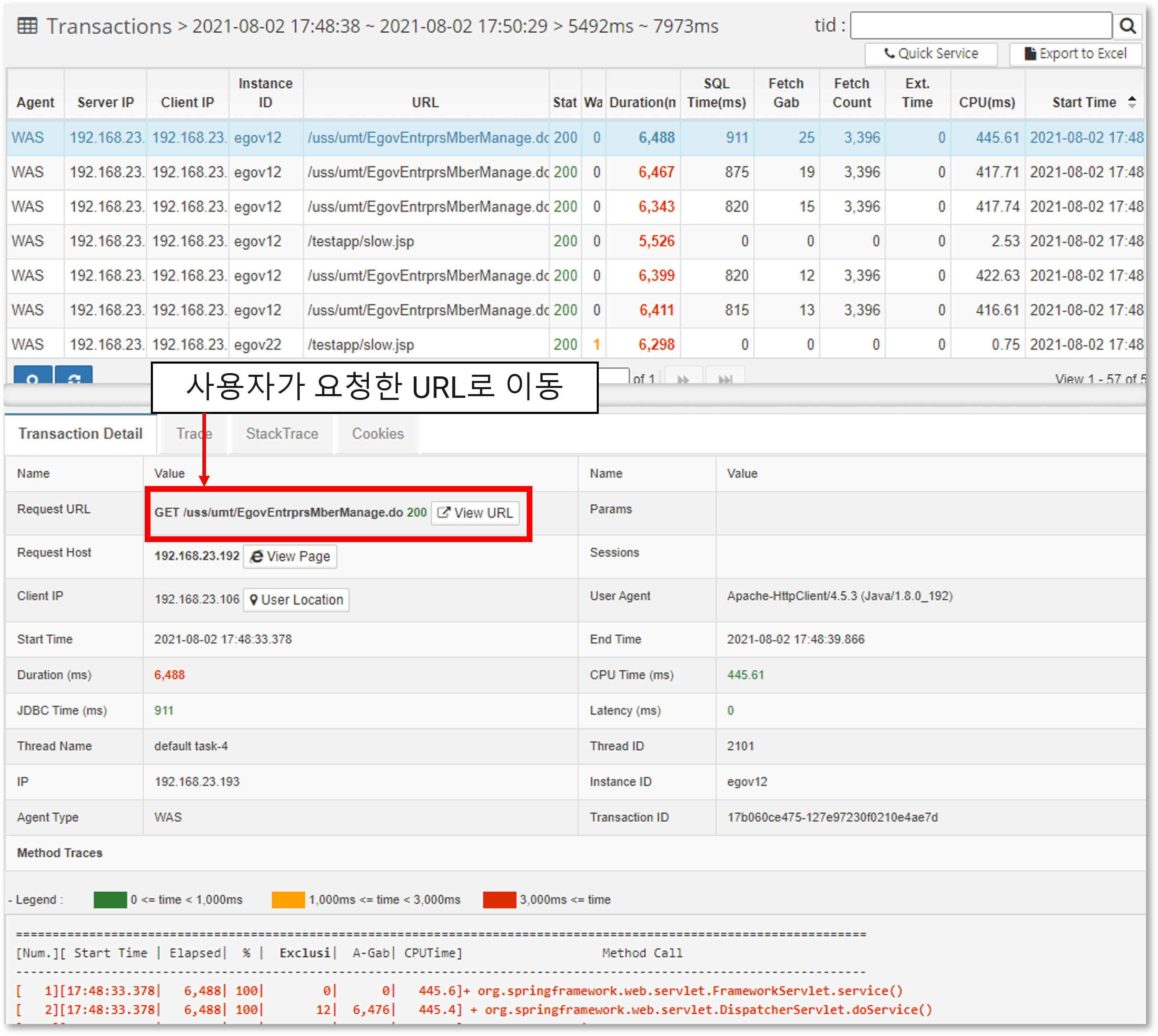Sort by the Start Time column arrows
1158x1036 pixels.
point(1132,103)
